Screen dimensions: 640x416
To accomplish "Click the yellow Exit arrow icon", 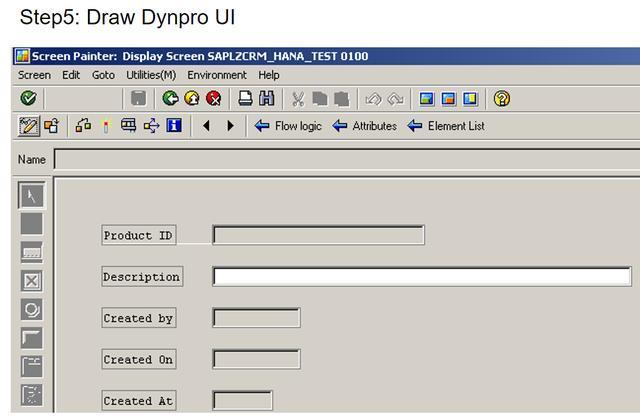I will (x=192, y=98).
